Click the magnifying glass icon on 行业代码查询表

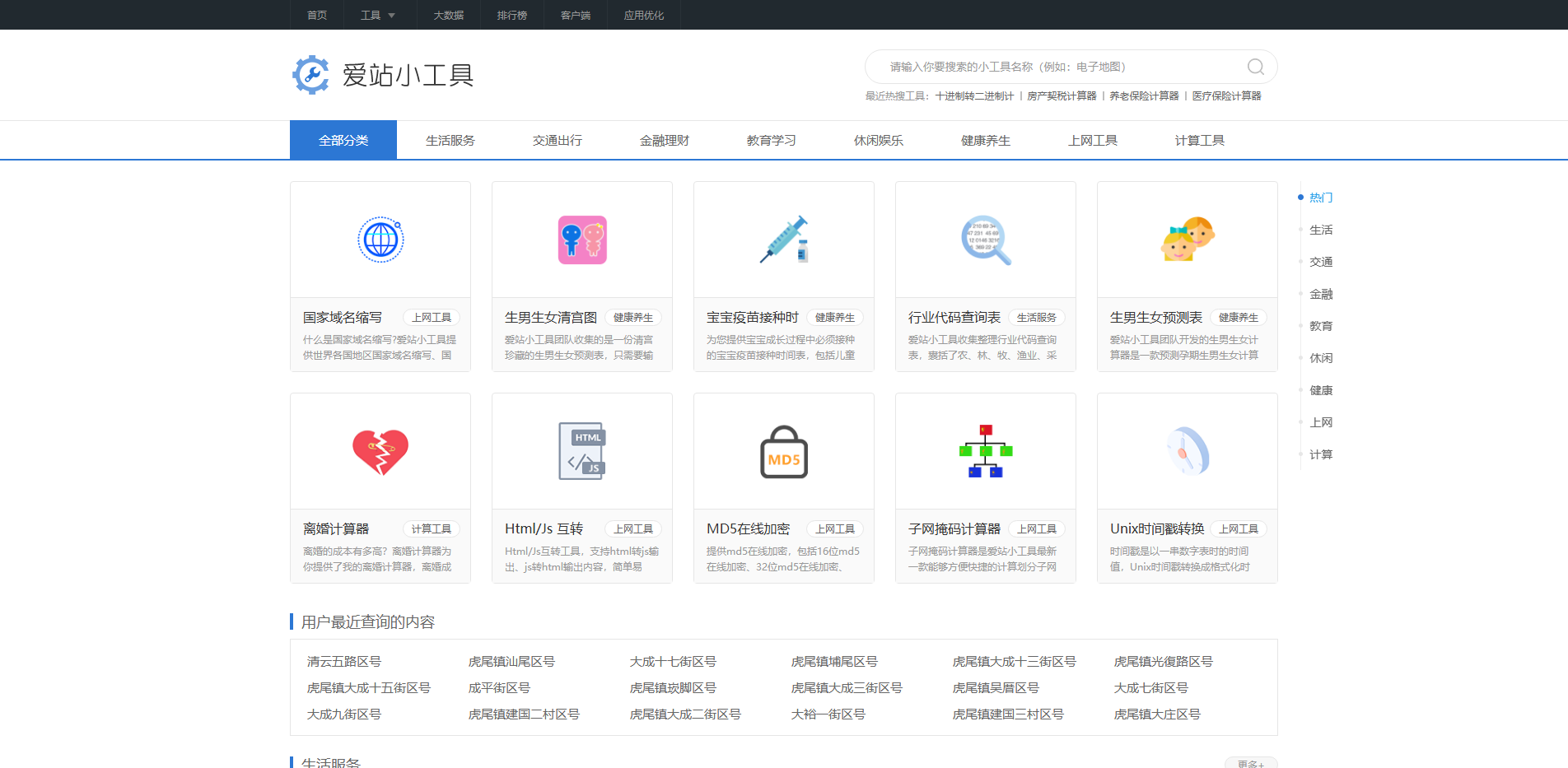985,240
